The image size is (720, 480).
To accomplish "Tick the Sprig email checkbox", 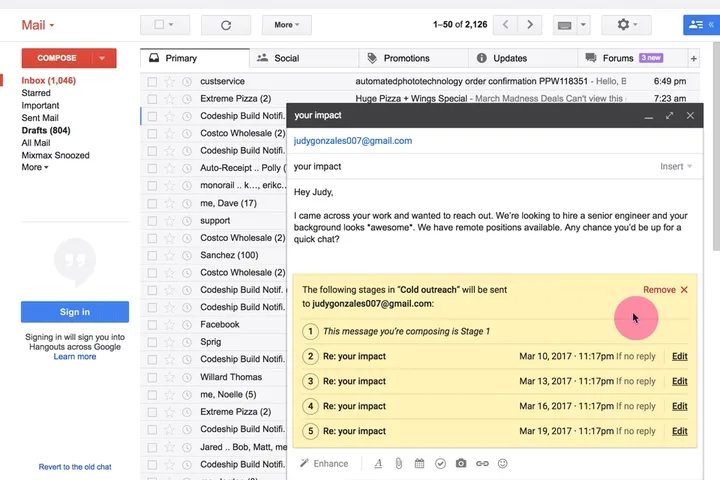I will [152, 342].
